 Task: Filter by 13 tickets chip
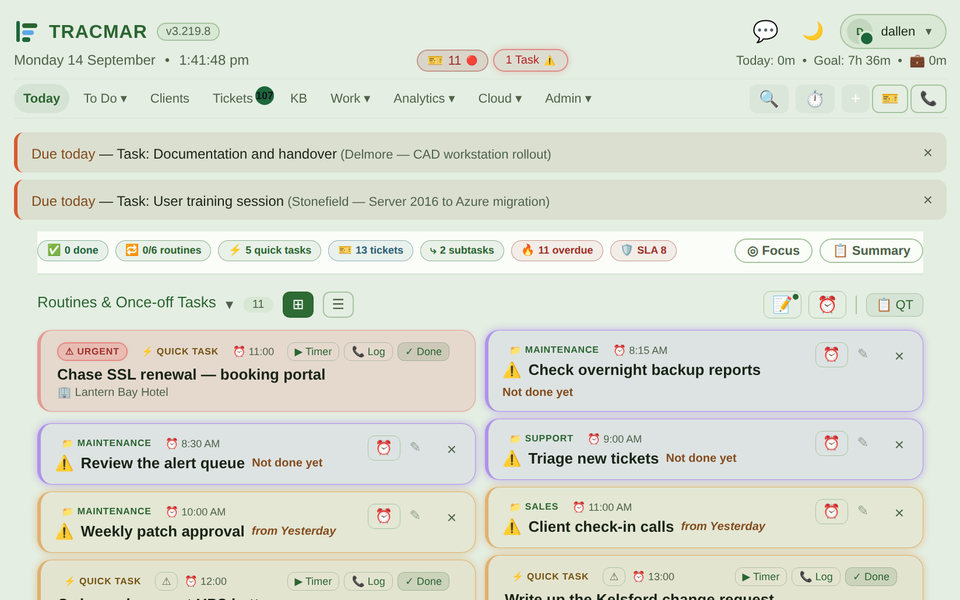click(x=370, y=250)
